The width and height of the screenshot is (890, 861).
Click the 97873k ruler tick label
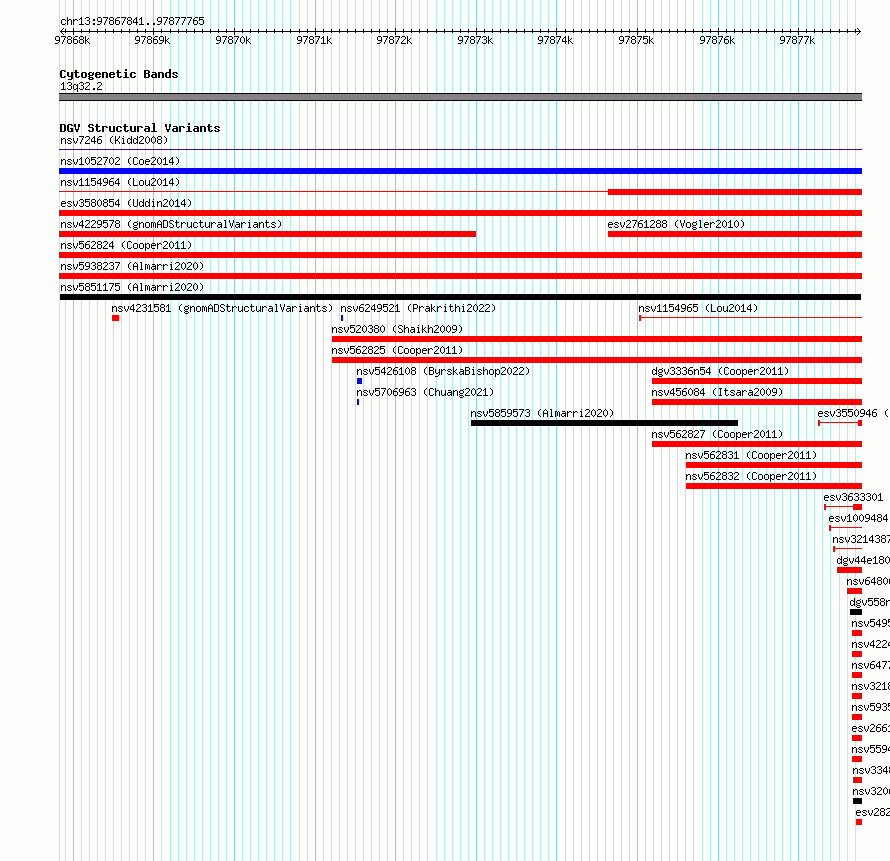475,40
